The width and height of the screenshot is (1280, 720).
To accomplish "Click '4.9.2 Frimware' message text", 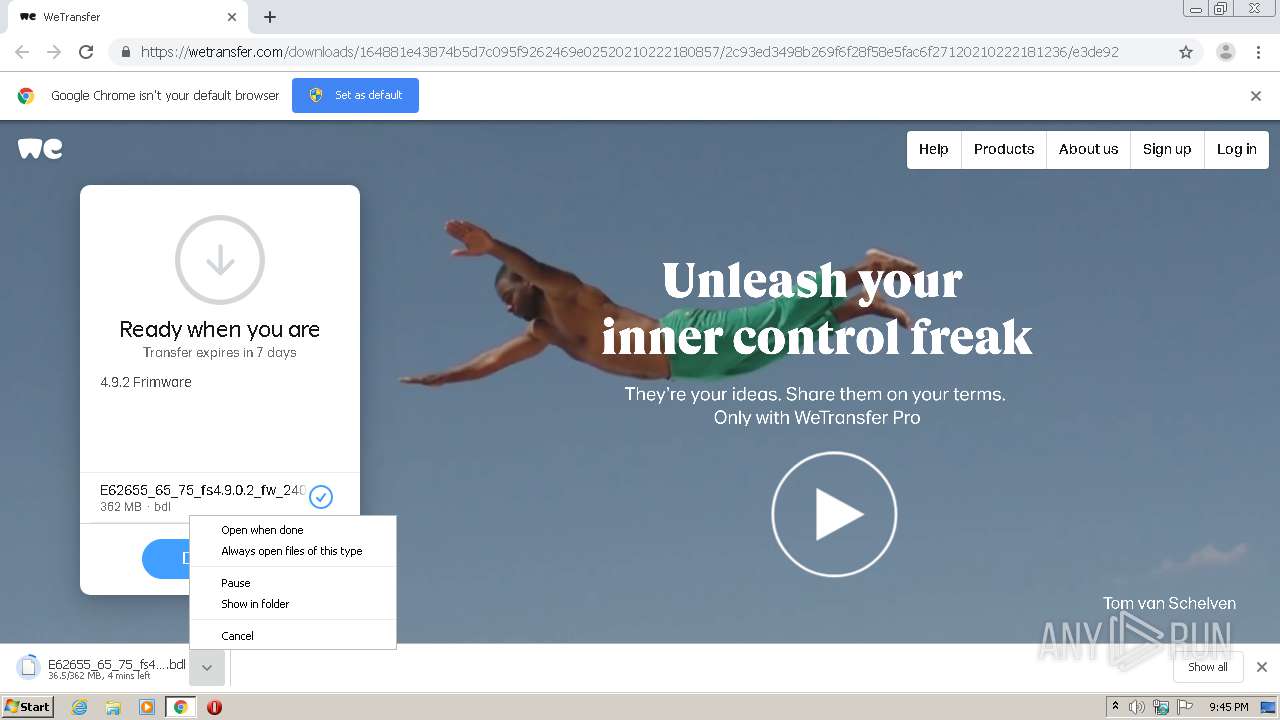I will (146, 382).
